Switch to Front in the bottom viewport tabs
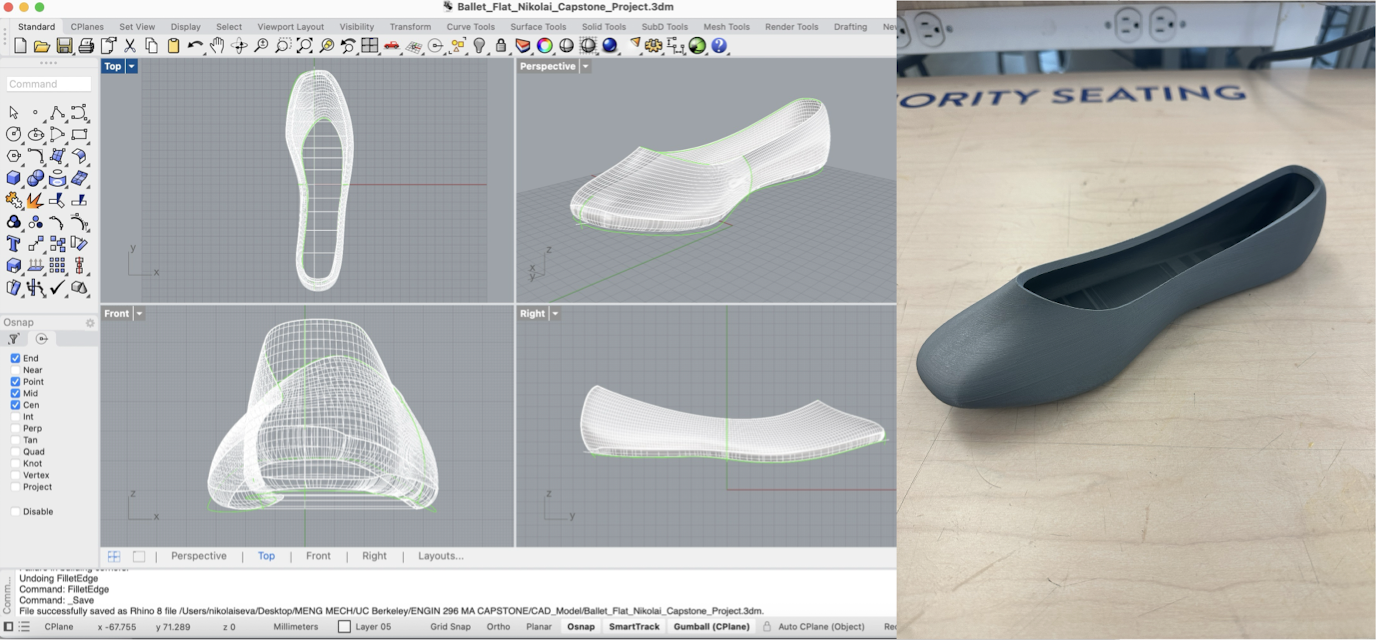 point(318,556)
